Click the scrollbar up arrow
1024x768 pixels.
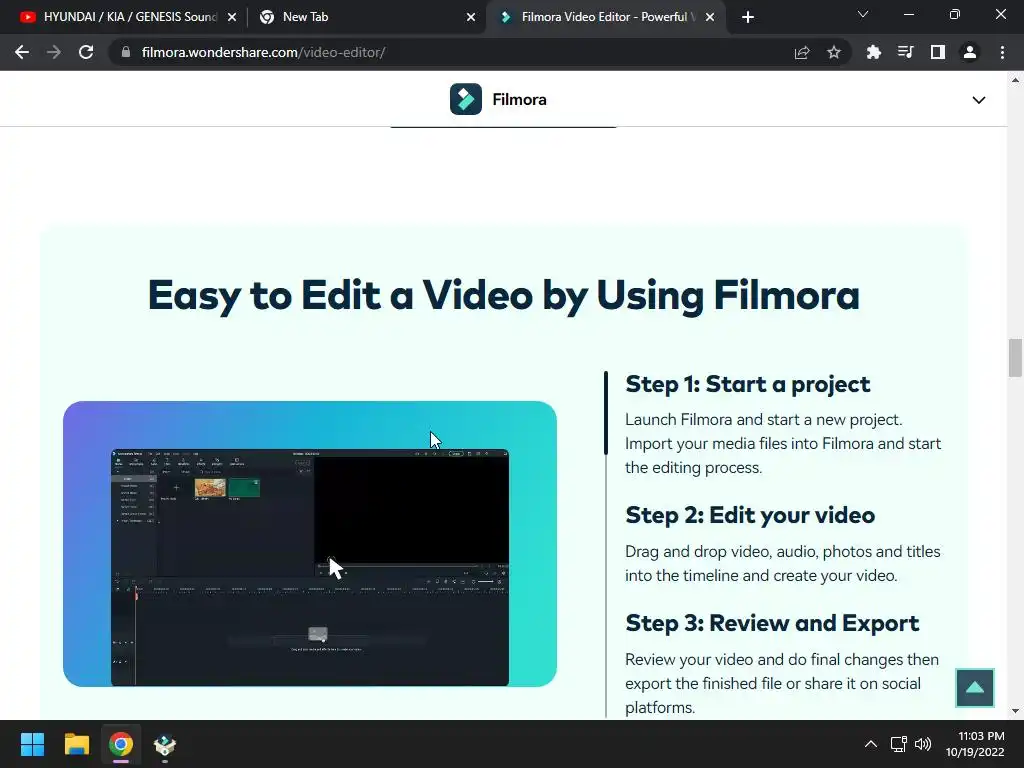[1015, 80]
